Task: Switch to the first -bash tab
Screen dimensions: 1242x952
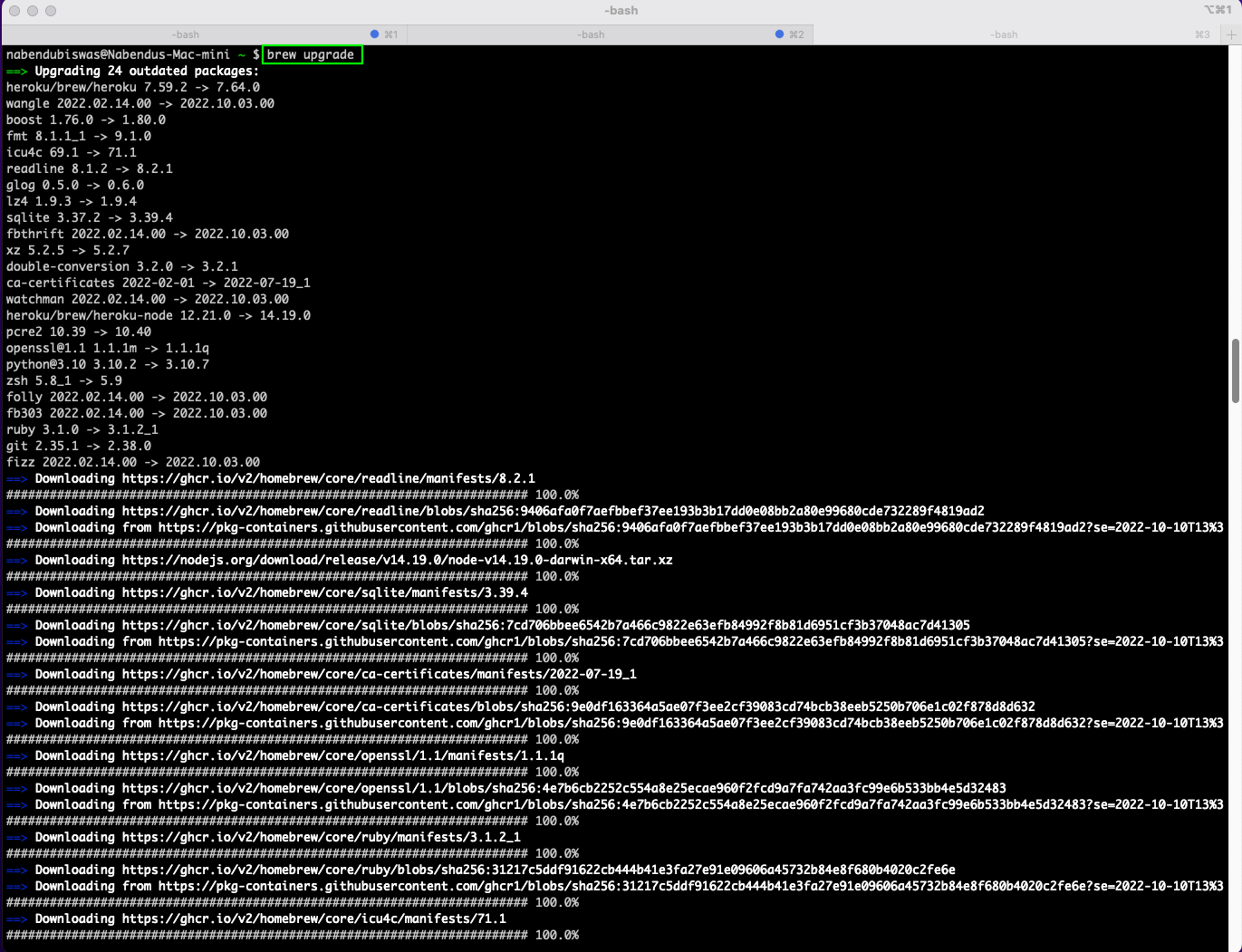Action: pyautogui.click(x=186, y=34)
